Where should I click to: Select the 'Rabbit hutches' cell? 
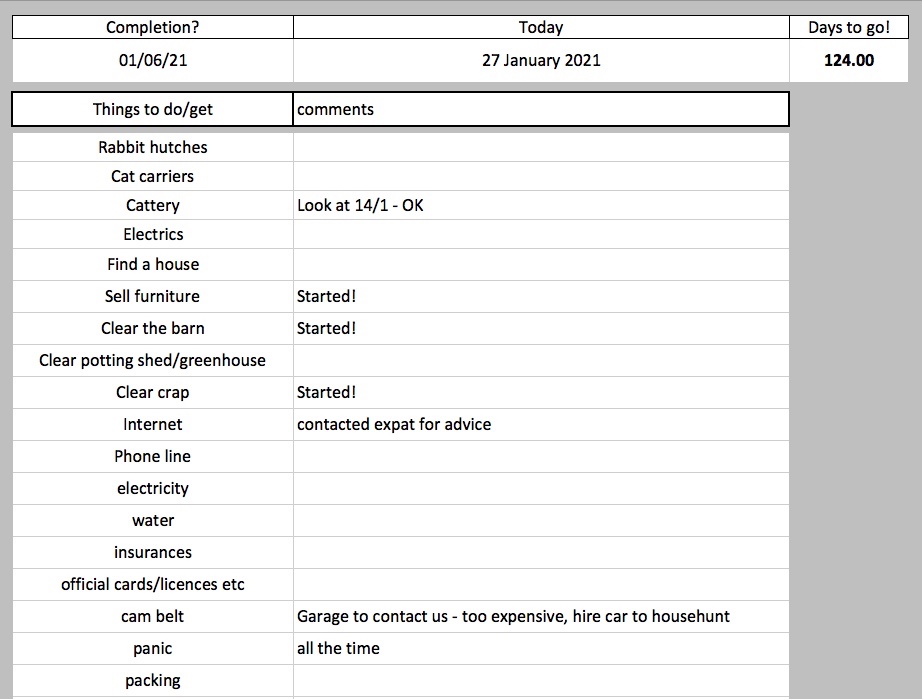[x=153, y=147]
